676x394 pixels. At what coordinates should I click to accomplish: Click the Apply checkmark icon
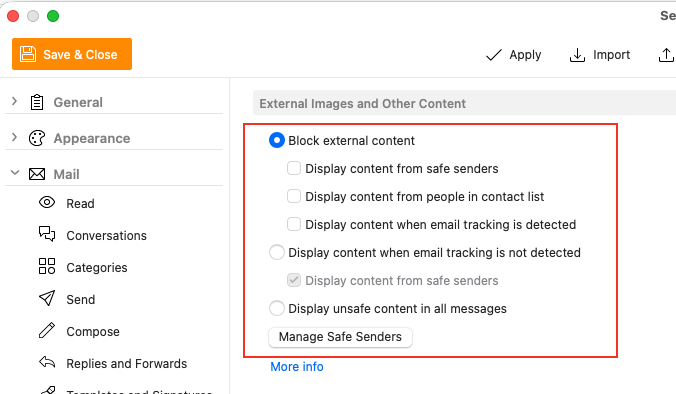(x=494, y=55)
